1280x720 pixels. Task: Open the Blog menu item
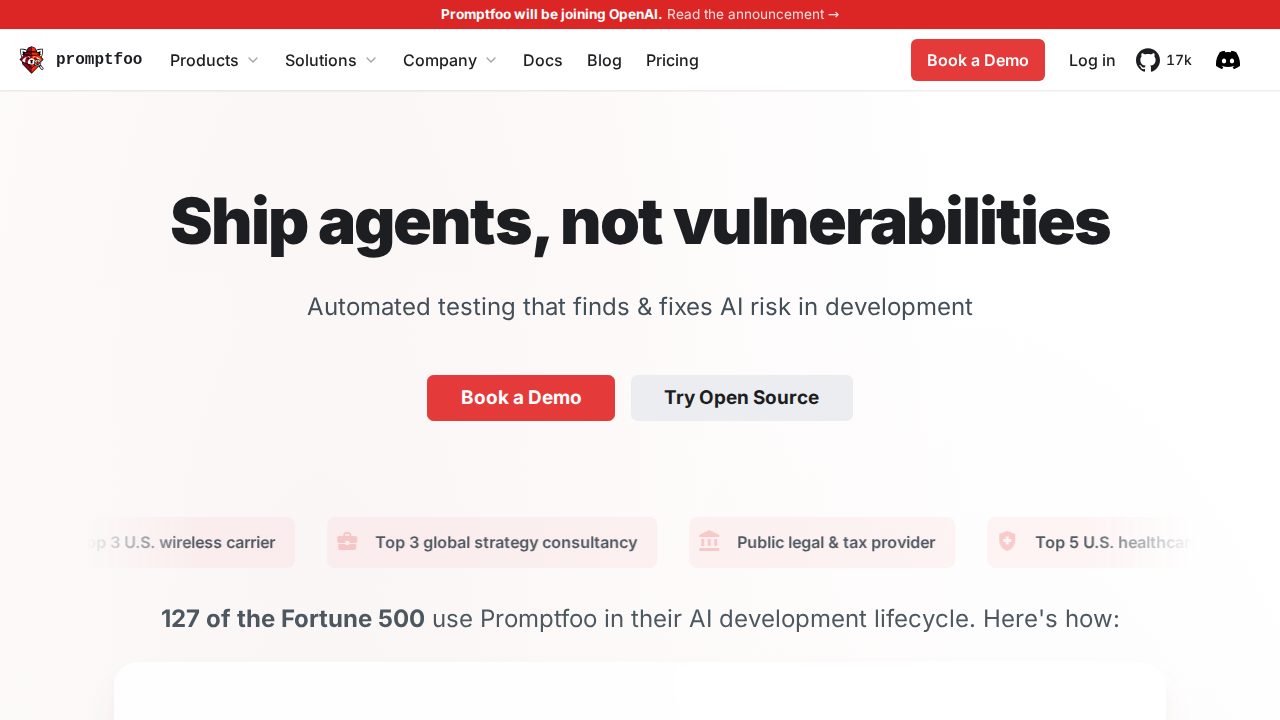click(604, 60)
